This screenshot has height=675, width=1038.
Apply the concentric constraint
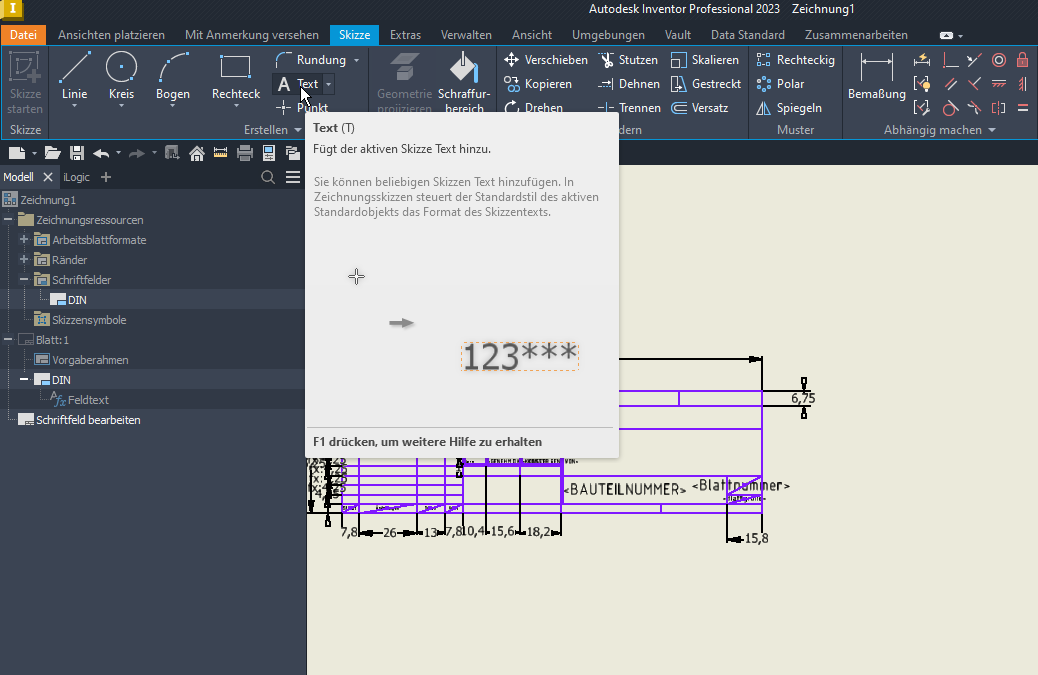tap(998, 60)
